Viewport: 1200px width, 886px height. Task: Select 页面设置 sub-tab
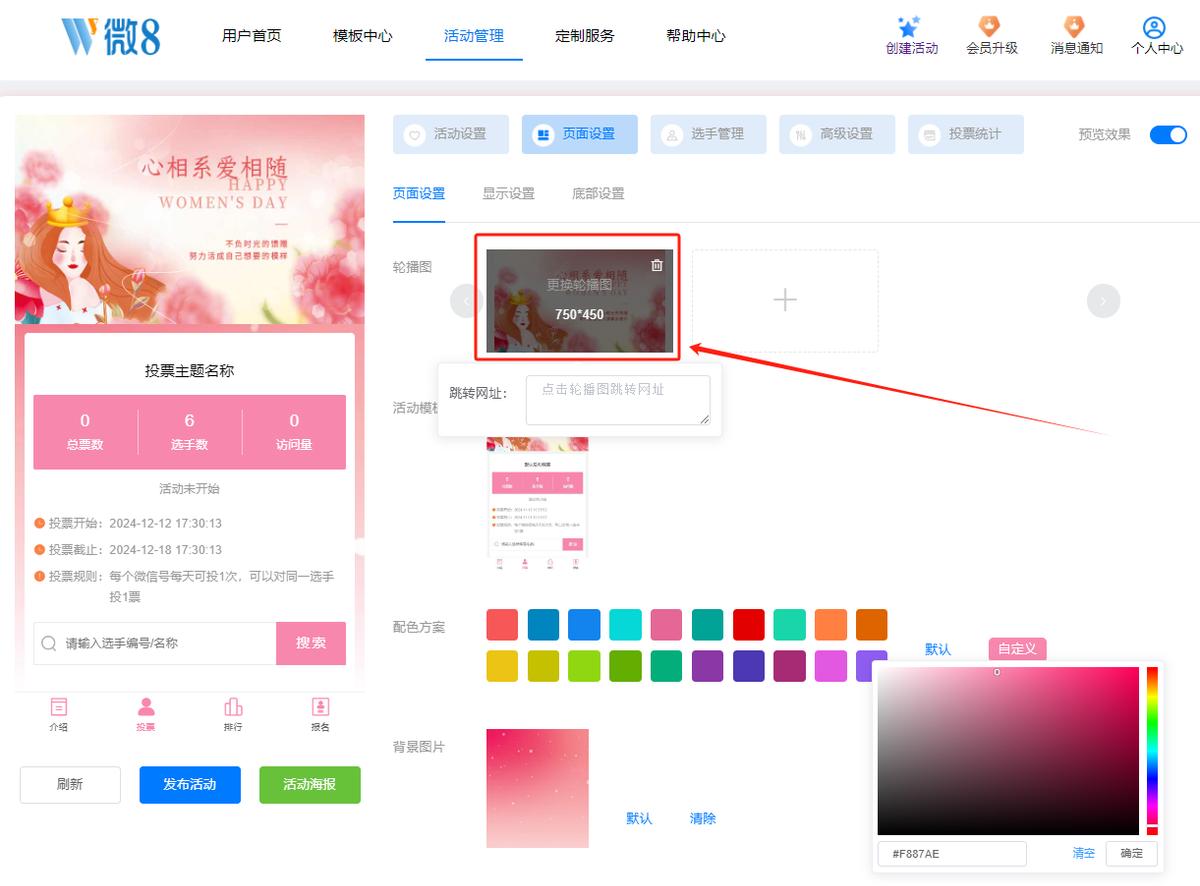(419, 194)
